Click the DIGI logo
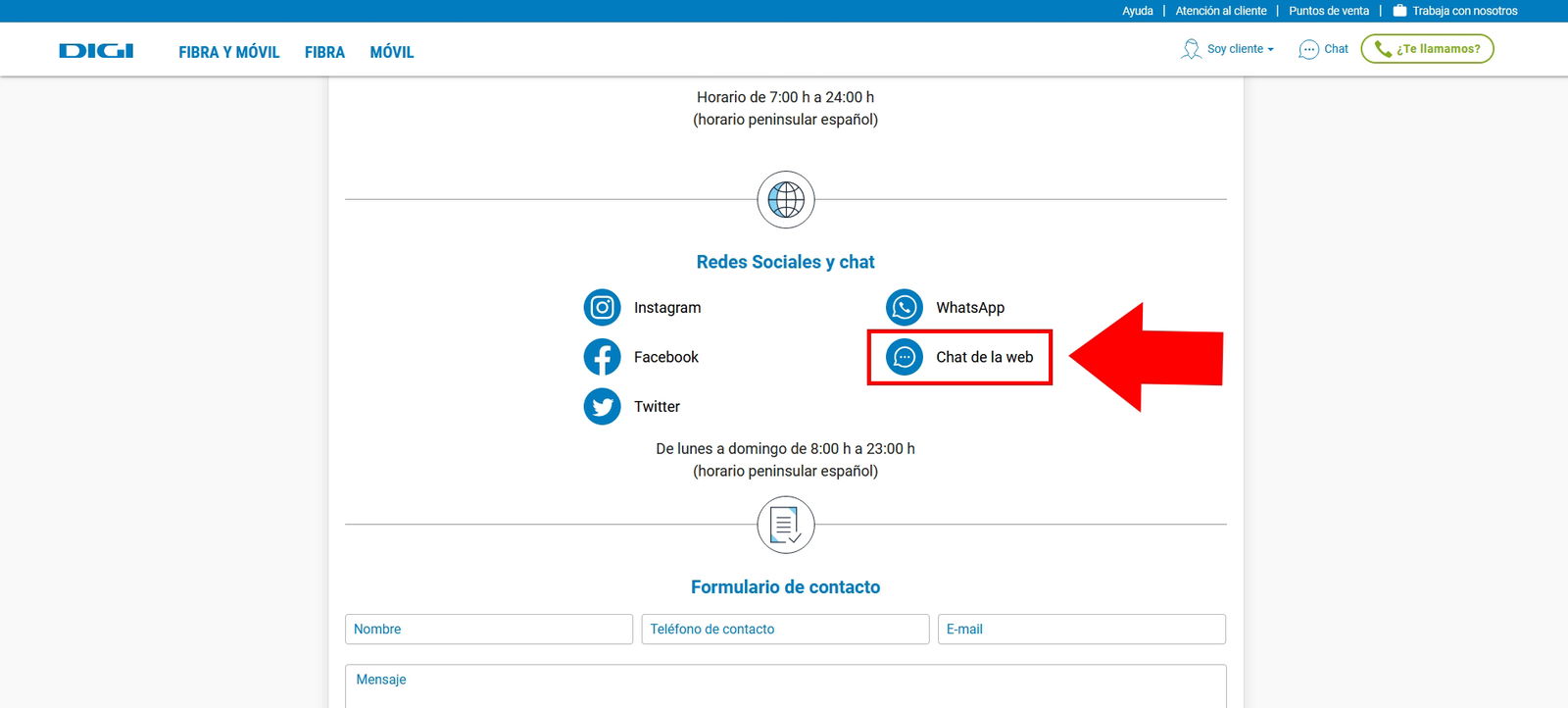 pyautogui.click(x=96, y=51)
